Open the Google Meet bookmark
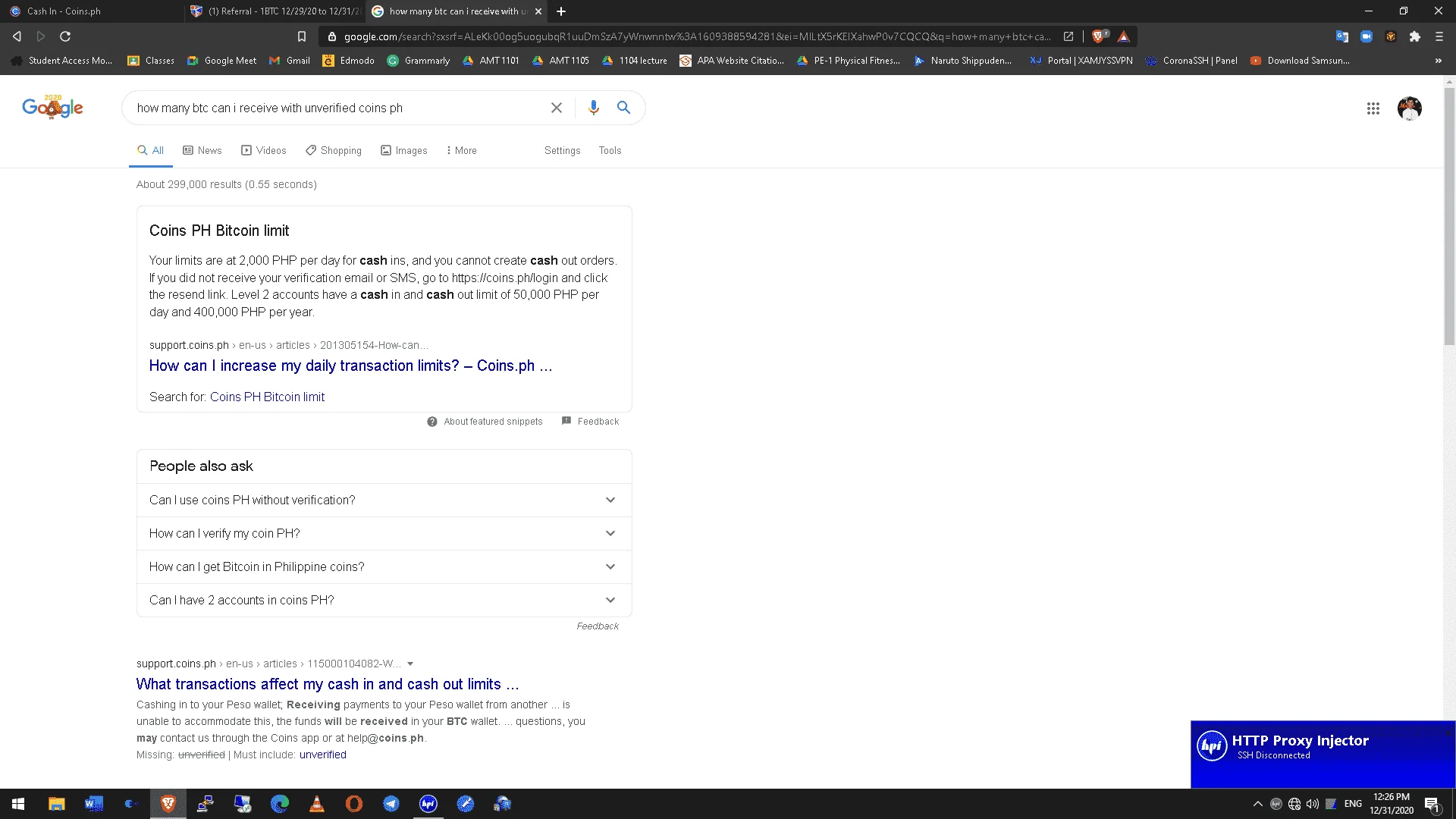Image resolution: width=1456 pixels, height=819 pixels. point(221,61)
